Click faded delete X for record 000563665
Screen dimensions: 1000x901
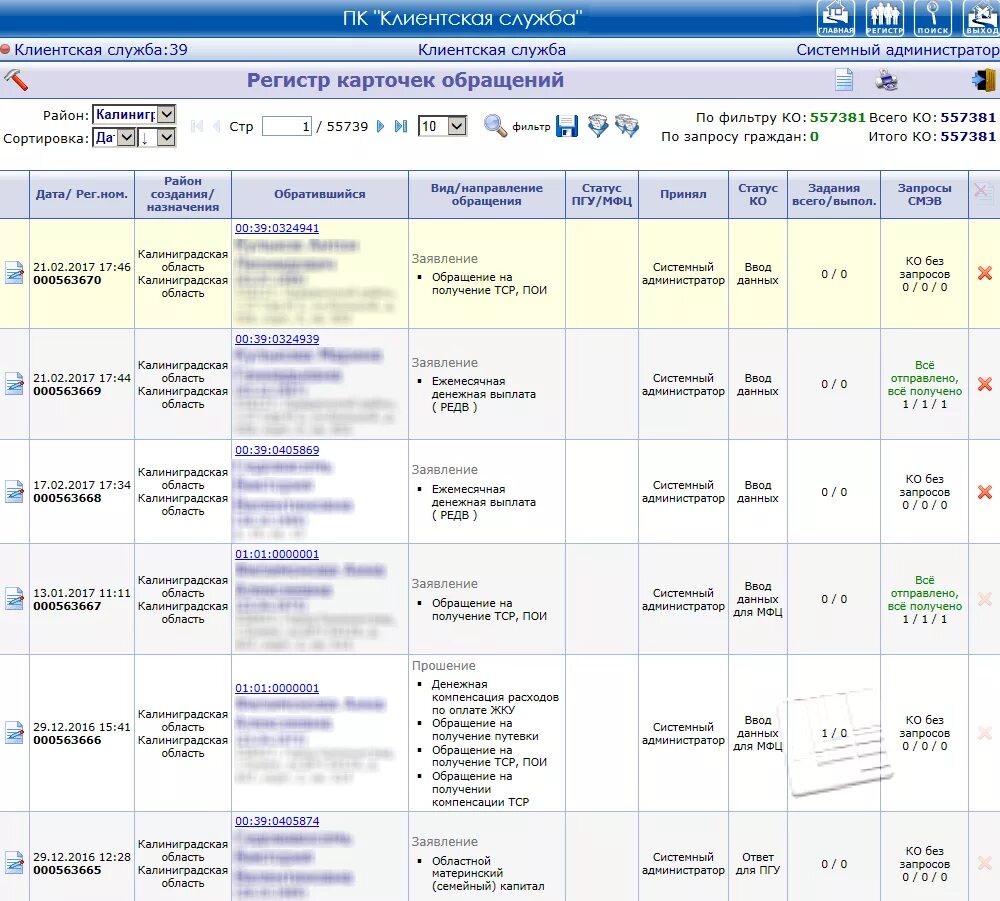pos(985,863)
